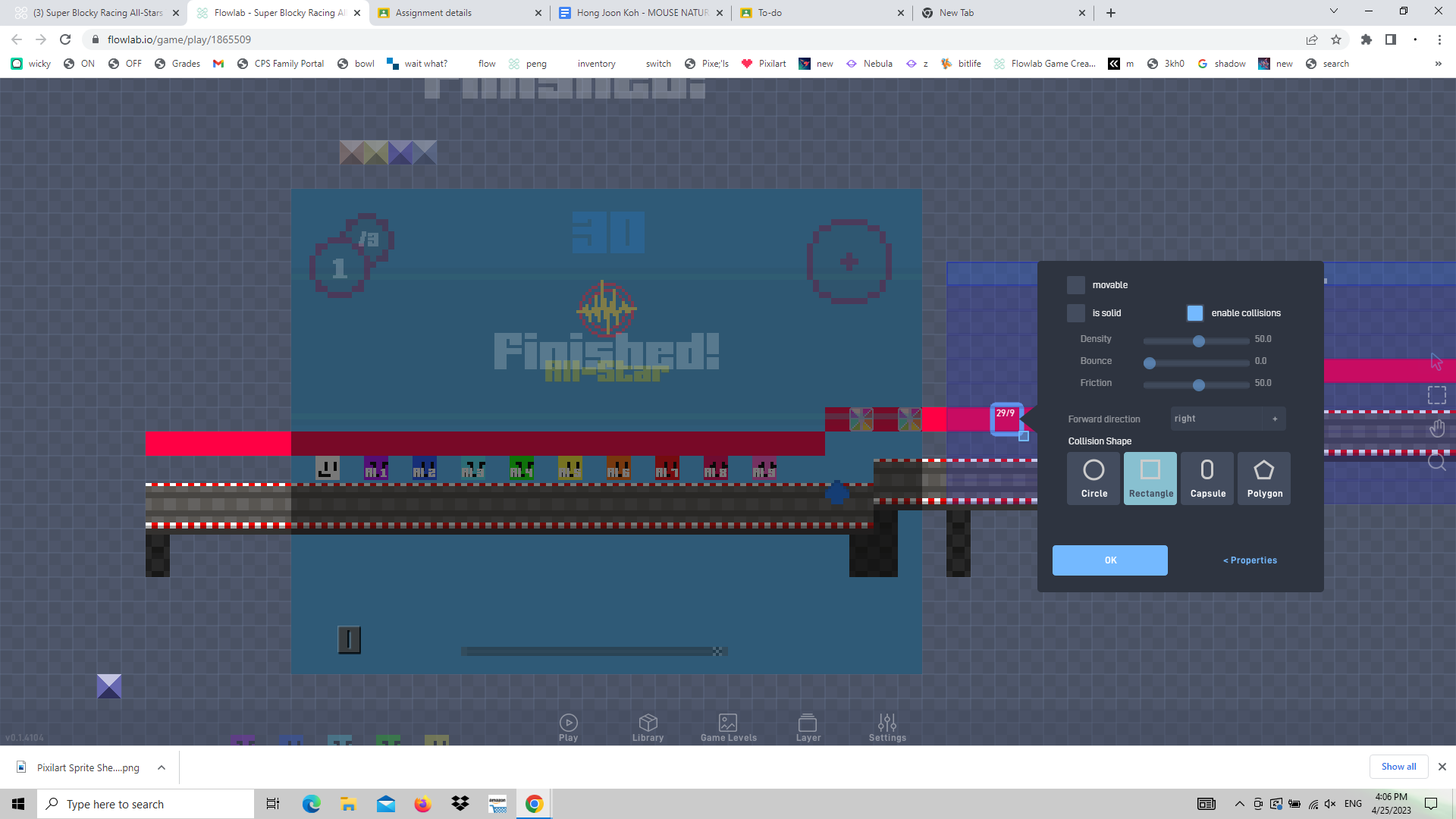Toggle the movable checkbox

point(1075,285)
